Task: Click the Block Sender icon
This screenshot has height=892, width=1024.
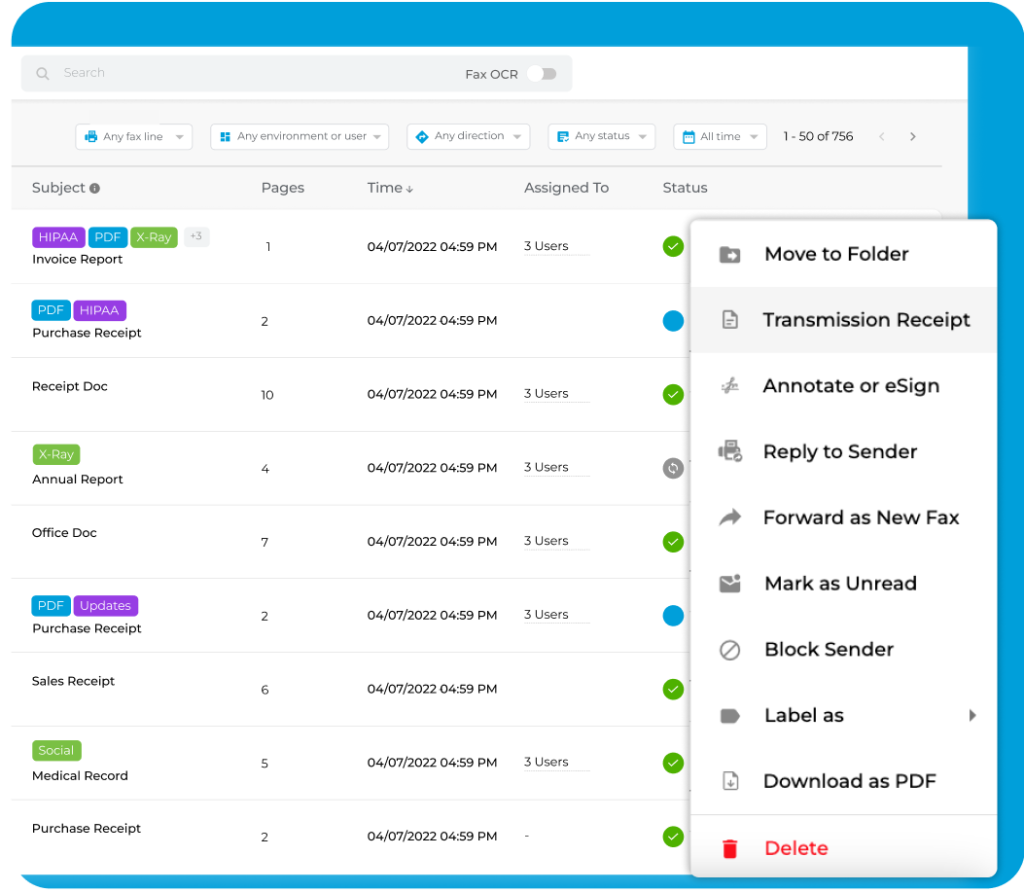Action: pos(729,649)
